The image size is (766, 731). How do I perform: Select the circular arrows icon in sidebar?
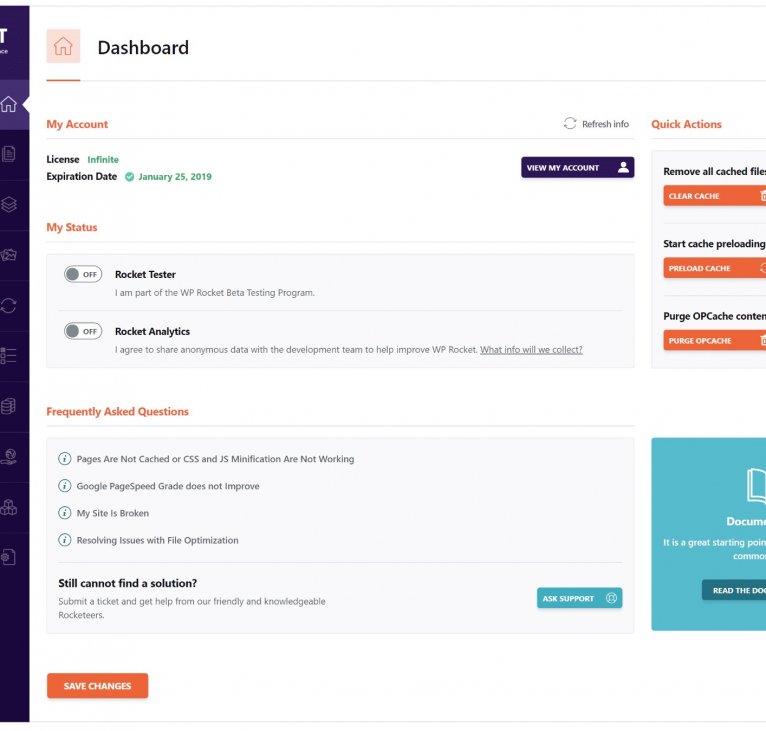tap(9, 305)
